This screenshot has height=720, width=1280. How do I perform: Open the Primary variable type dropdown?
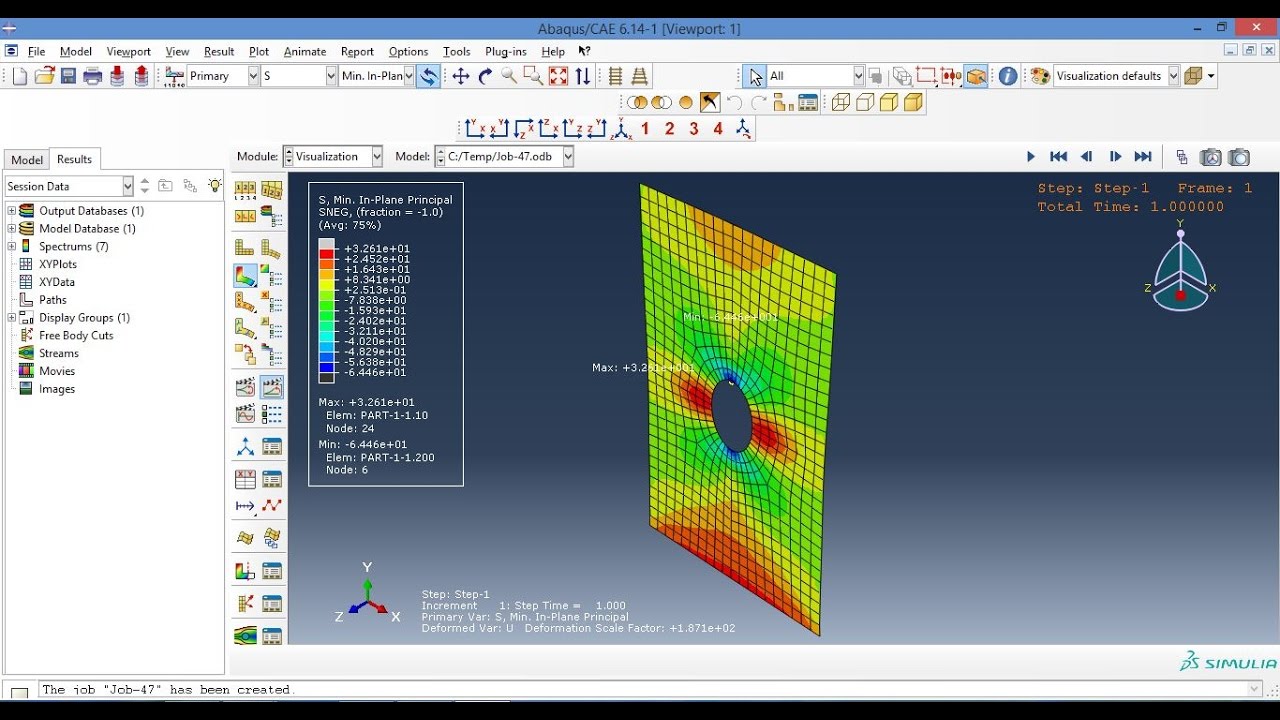[252, 76]
